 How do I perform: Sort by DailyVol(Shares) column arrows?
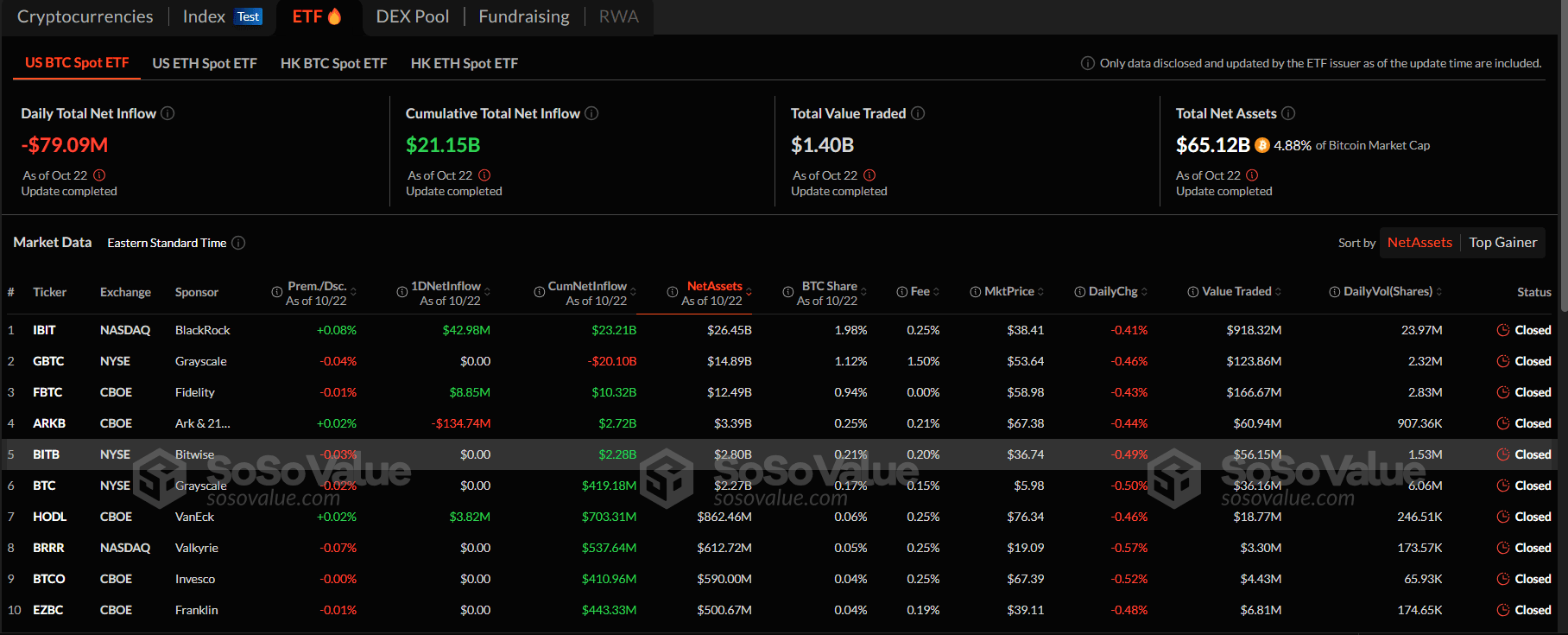(x=1438, y=291)
